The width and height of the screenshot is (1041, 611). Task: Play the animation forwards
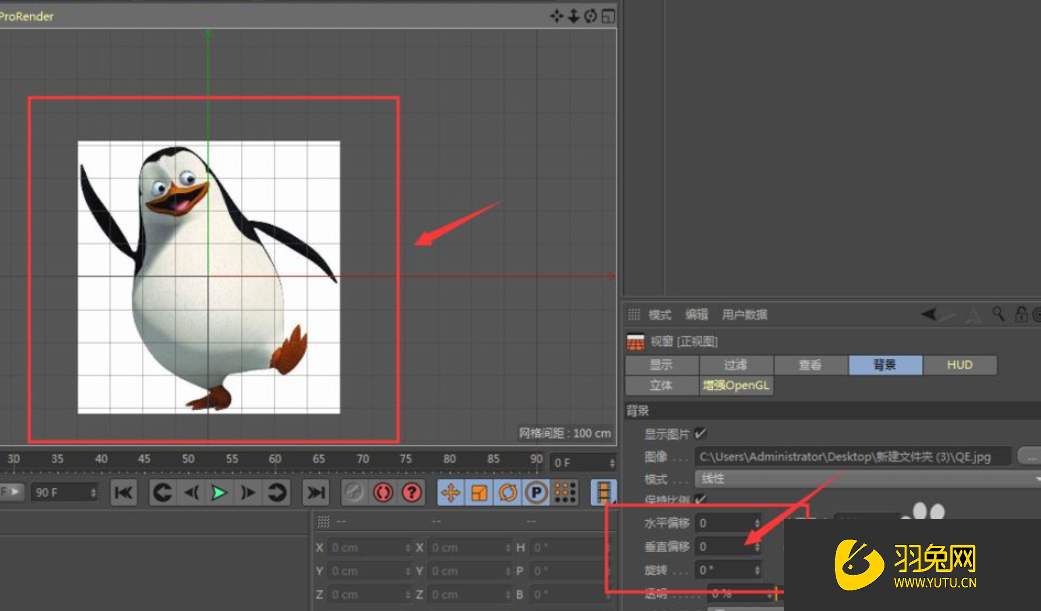219,492
